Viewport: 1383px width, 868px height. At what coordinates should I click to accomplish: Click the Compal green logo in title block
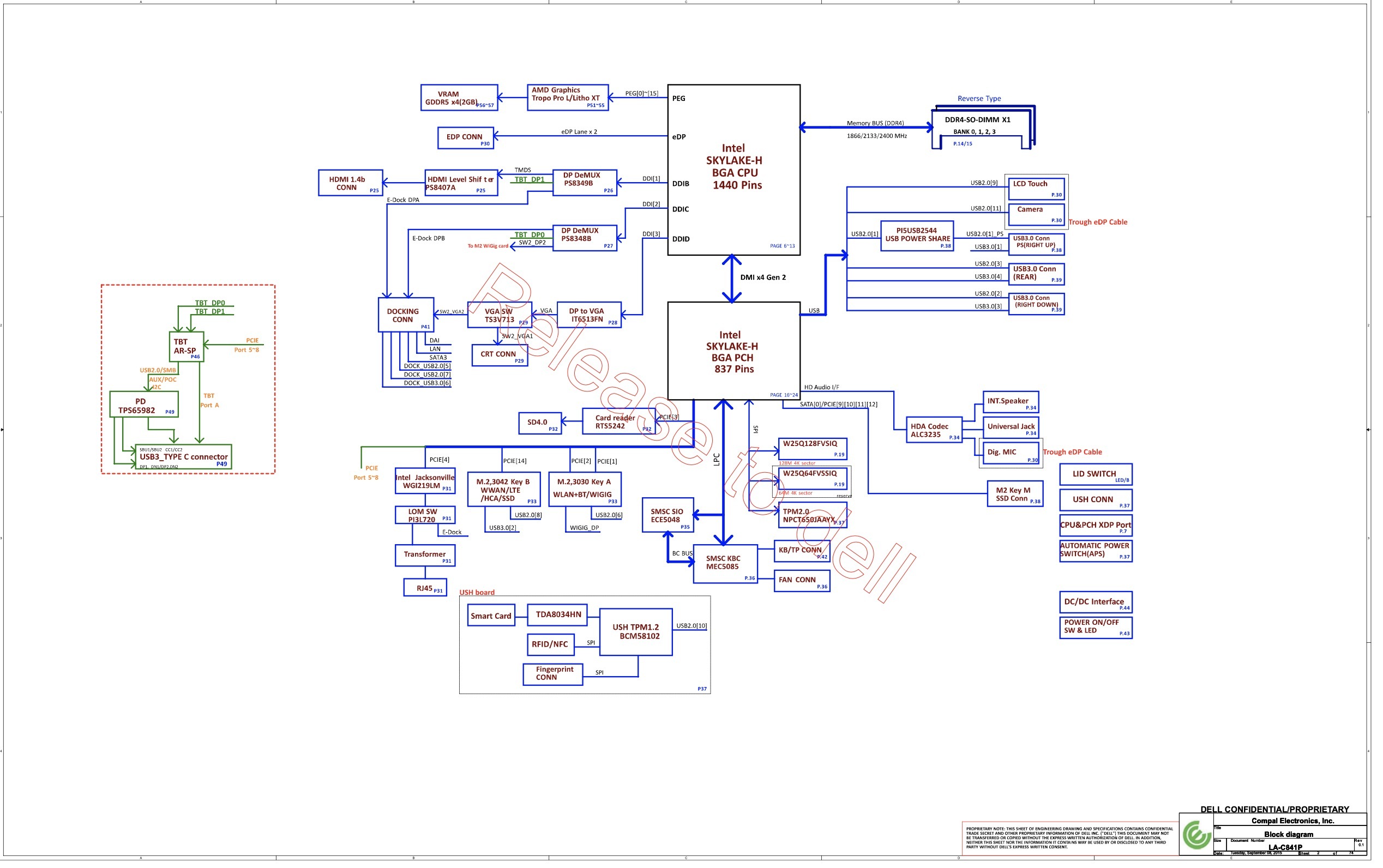[1196, 835]
